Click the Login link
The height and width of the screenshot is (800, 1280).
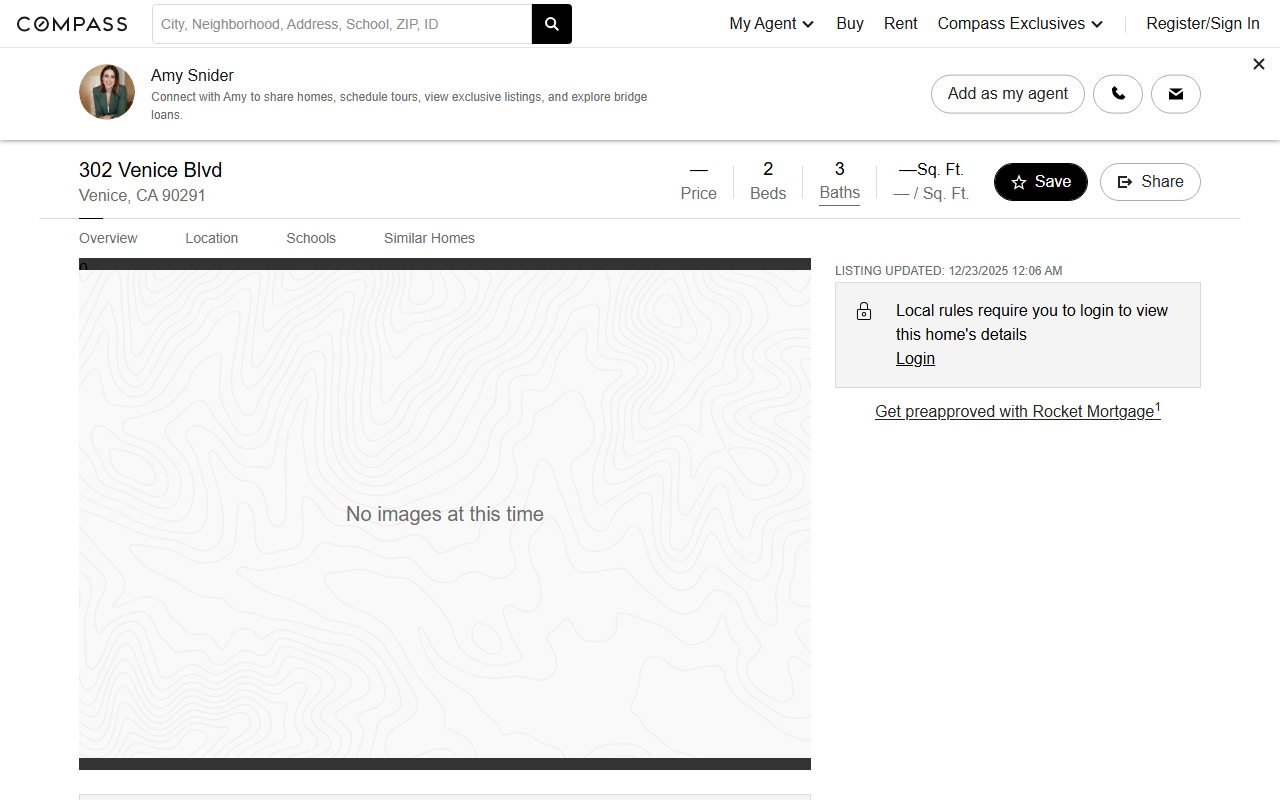click(x=915, y=359)
